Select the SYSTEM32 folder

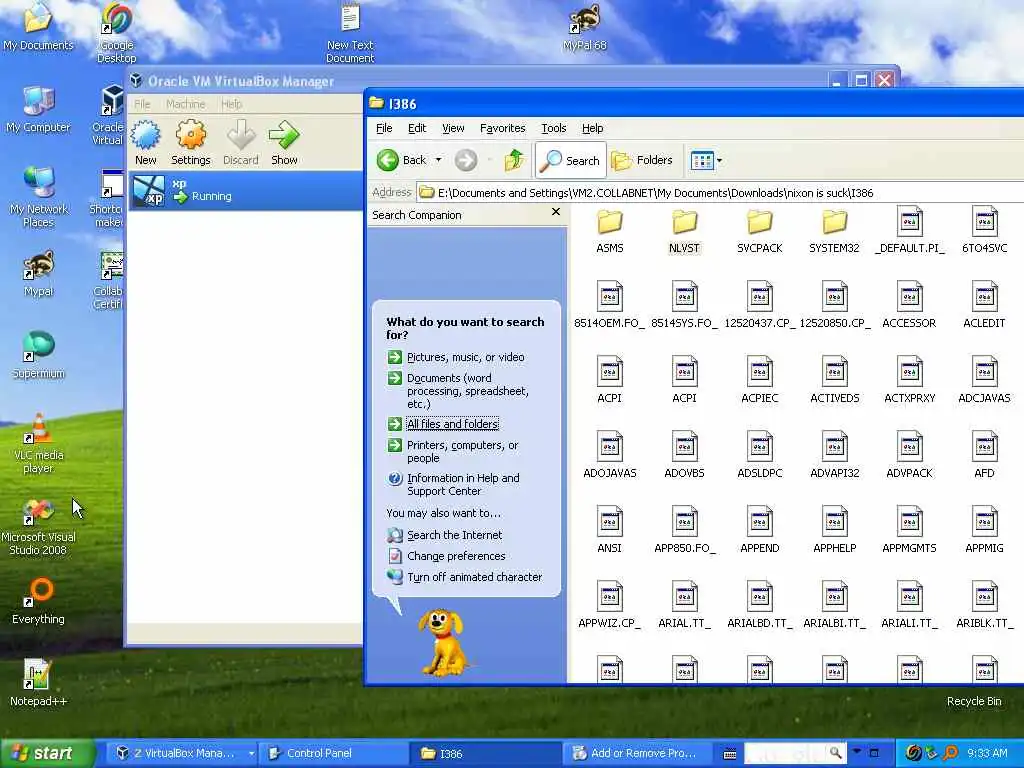[x=835, y=231]
